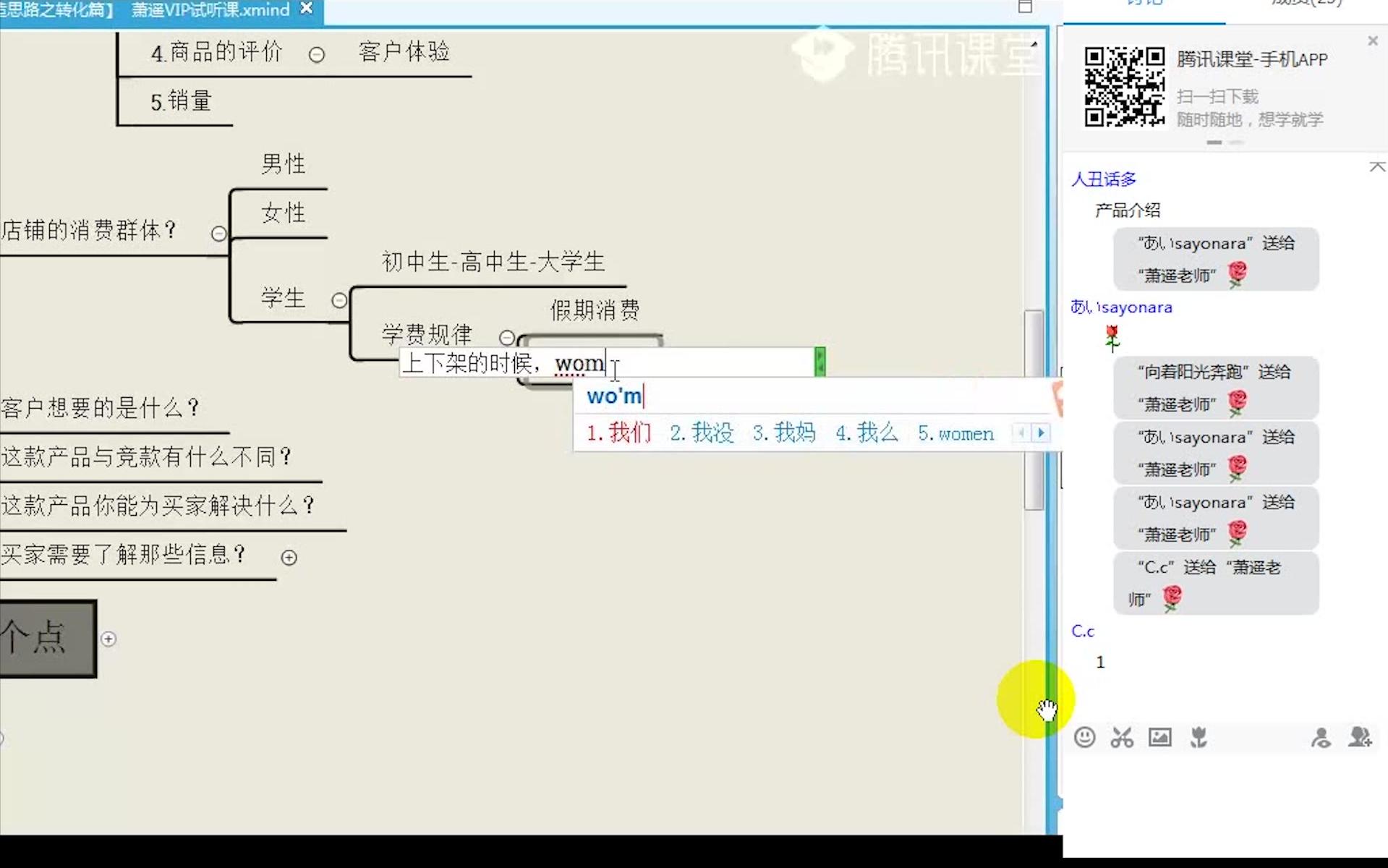Click the send flower icon
The width and height of the screenshot is (1388, 868).
pos(1198,737)
